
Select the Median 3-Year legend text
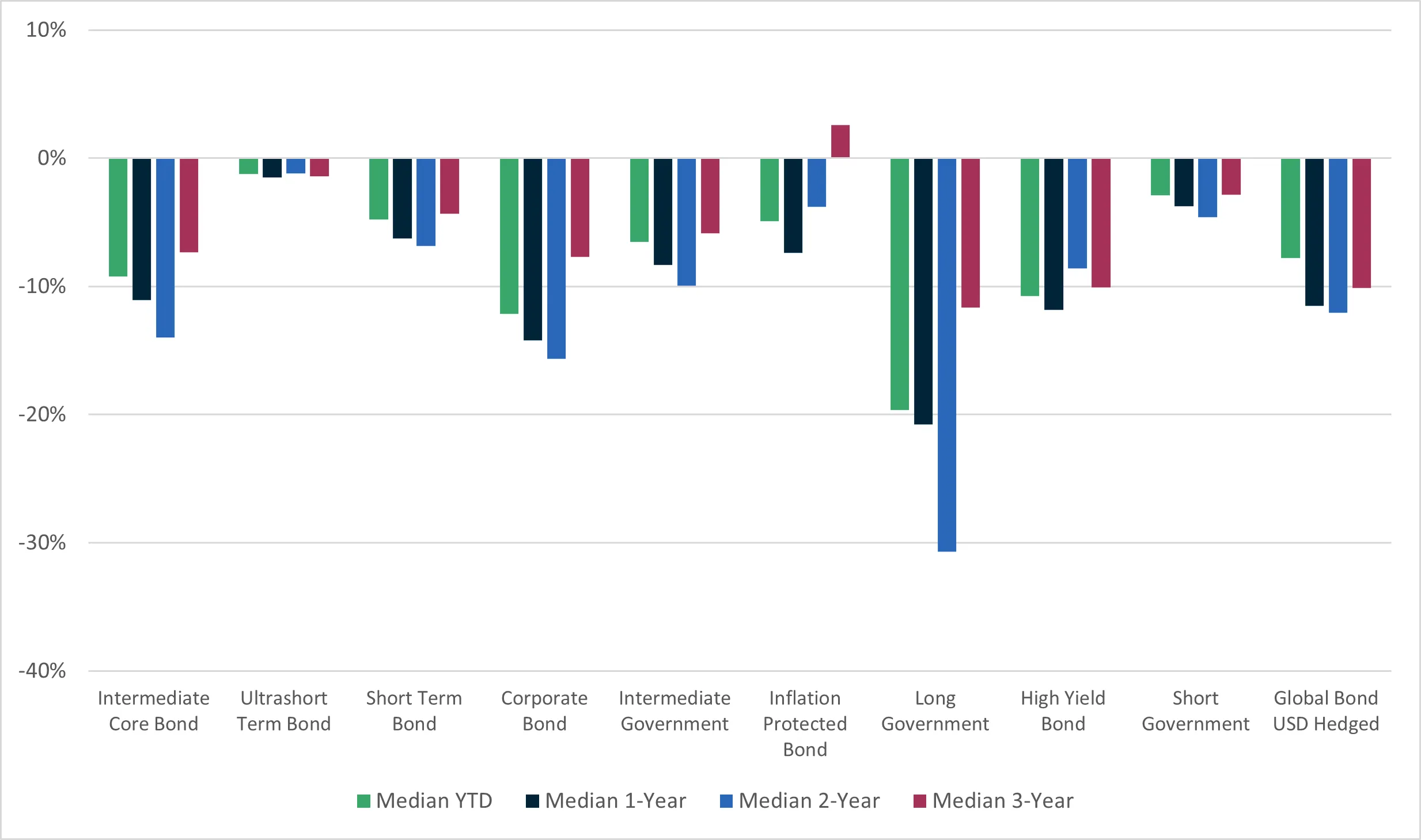tap(1003, 801)
